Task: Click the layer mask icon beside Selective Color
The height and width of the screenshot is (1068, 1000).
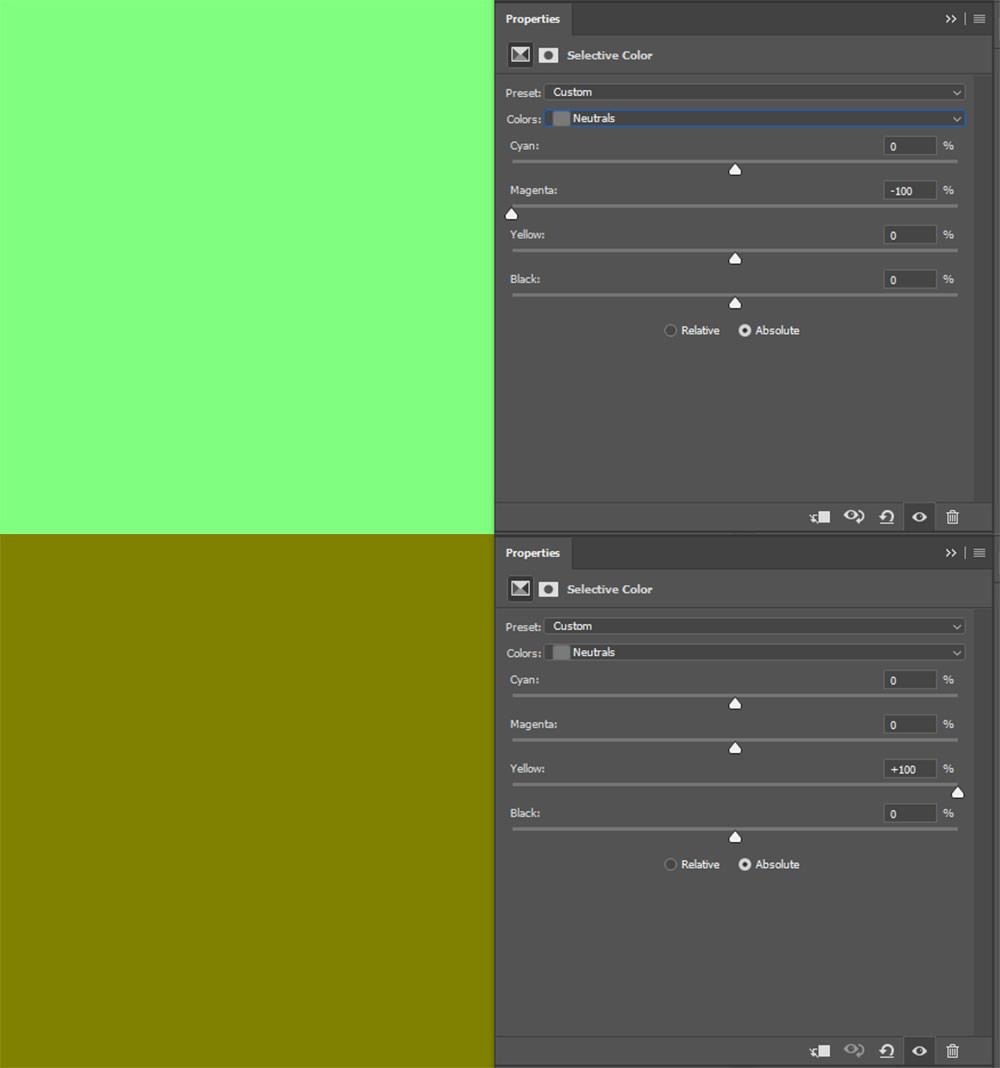Action: coord(548,55)
